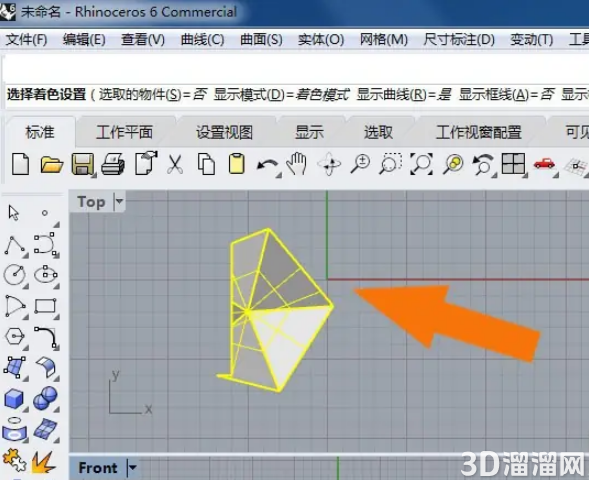The height and width of the screenshot is (480, 589).
Task: Click the Undo view change icon
Action: click(483, 164)
